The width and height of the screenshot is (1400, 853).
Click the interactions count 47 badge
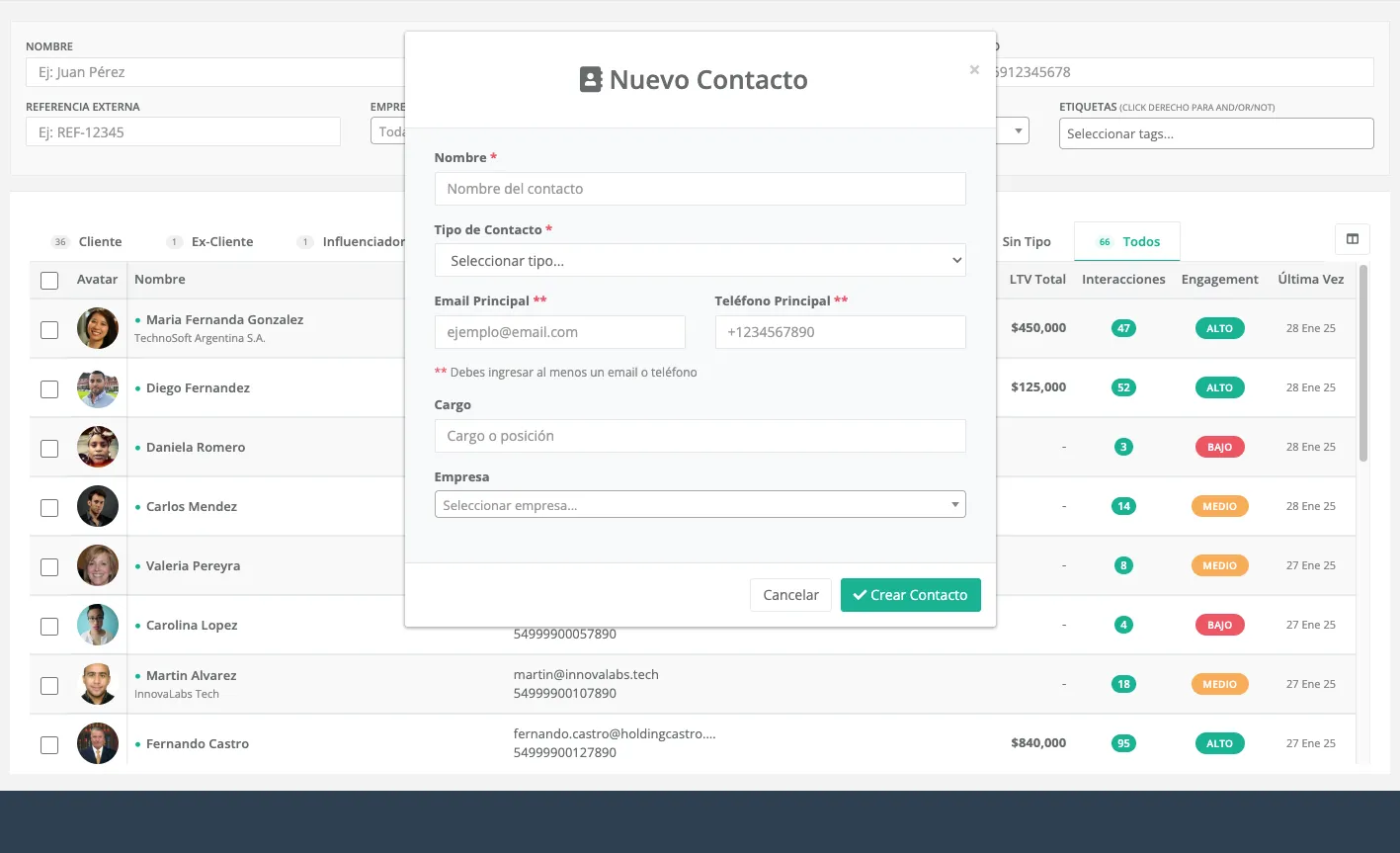pos(1123,328)
